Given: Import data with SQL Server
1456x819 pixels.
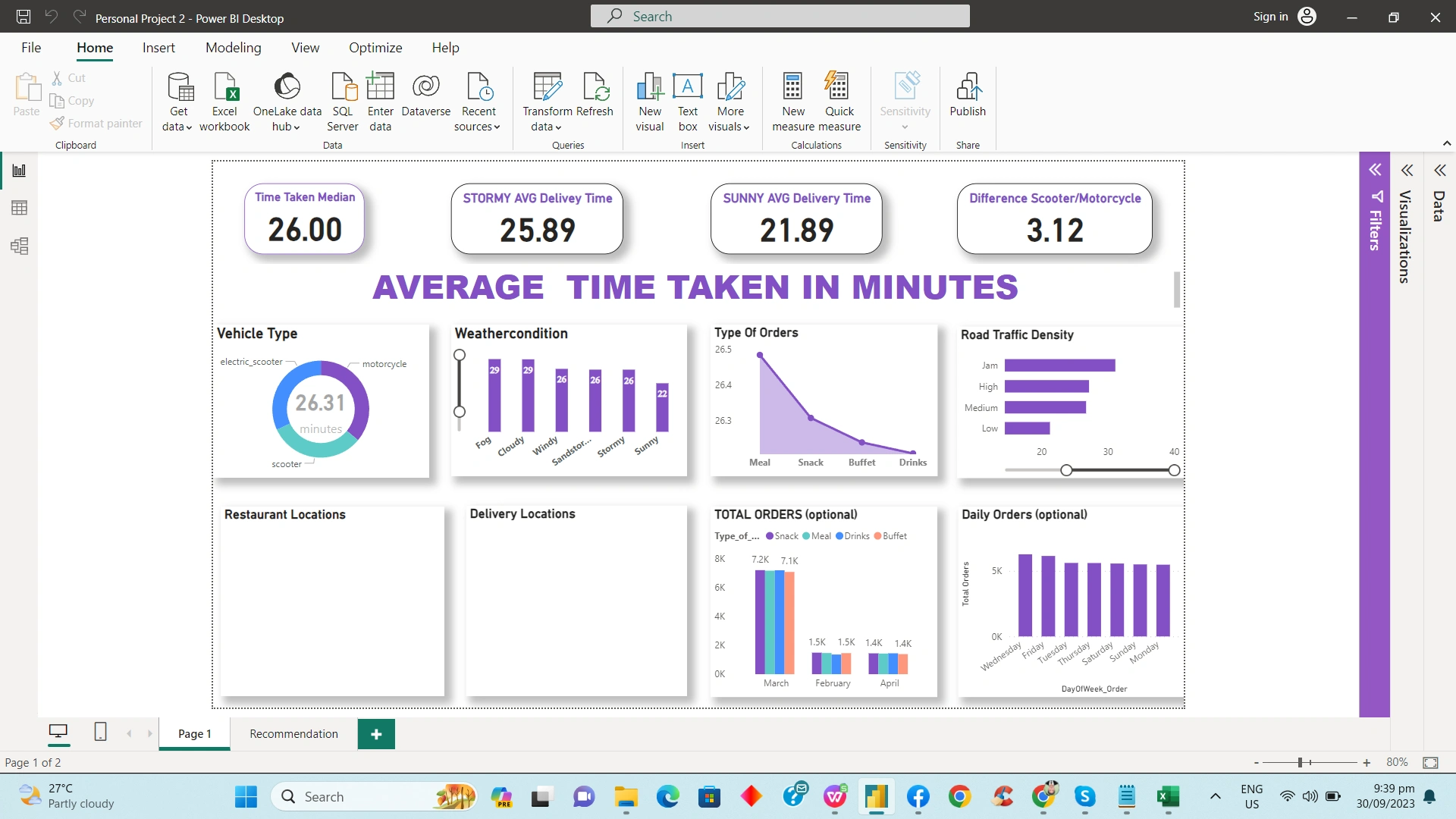Looking at the screenshot, I should (343, 101).
